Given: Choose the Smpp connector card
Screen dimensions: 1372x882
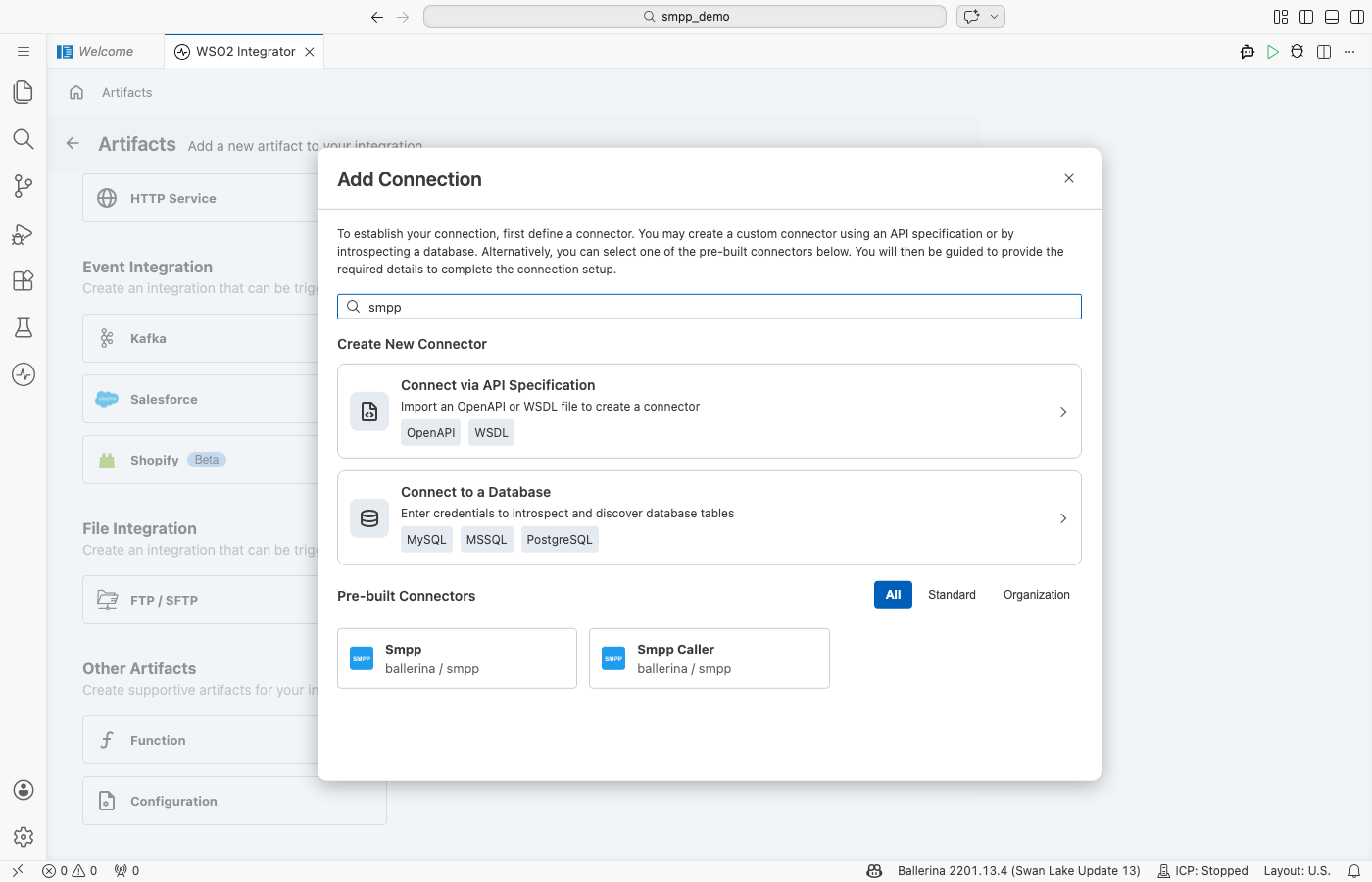Looking at the screenshot, I should click(x=457, y=659).
